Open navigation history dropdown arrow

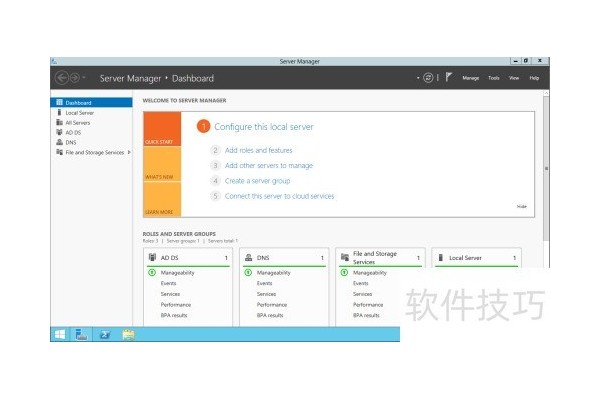click(84, 78)
